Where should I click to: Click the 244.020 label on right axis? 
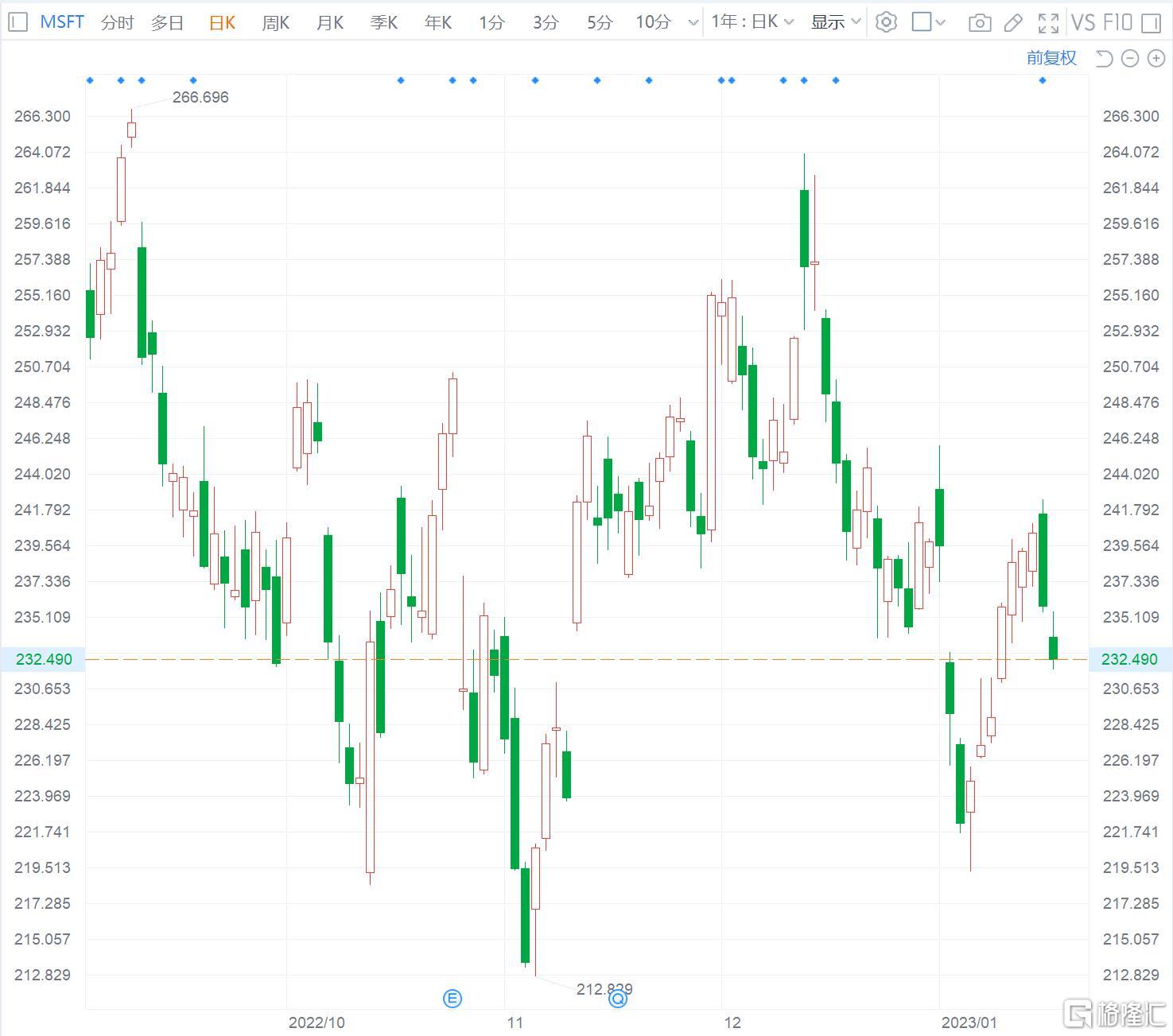point(1131,474)
